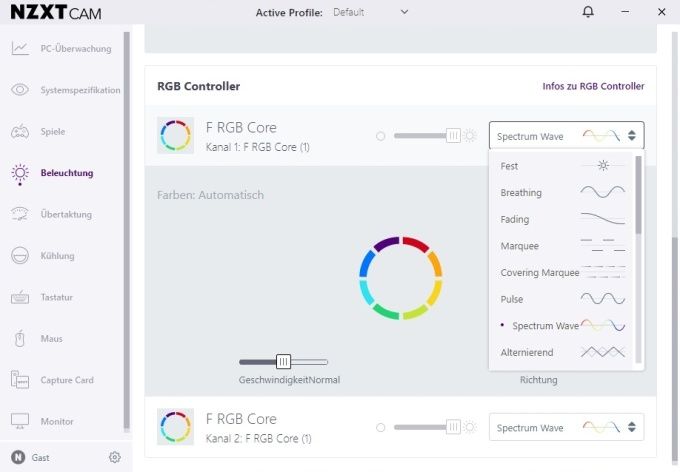The image size is (680, 472).
Task: Open the Capture Card icon
Action: [20, 380]
